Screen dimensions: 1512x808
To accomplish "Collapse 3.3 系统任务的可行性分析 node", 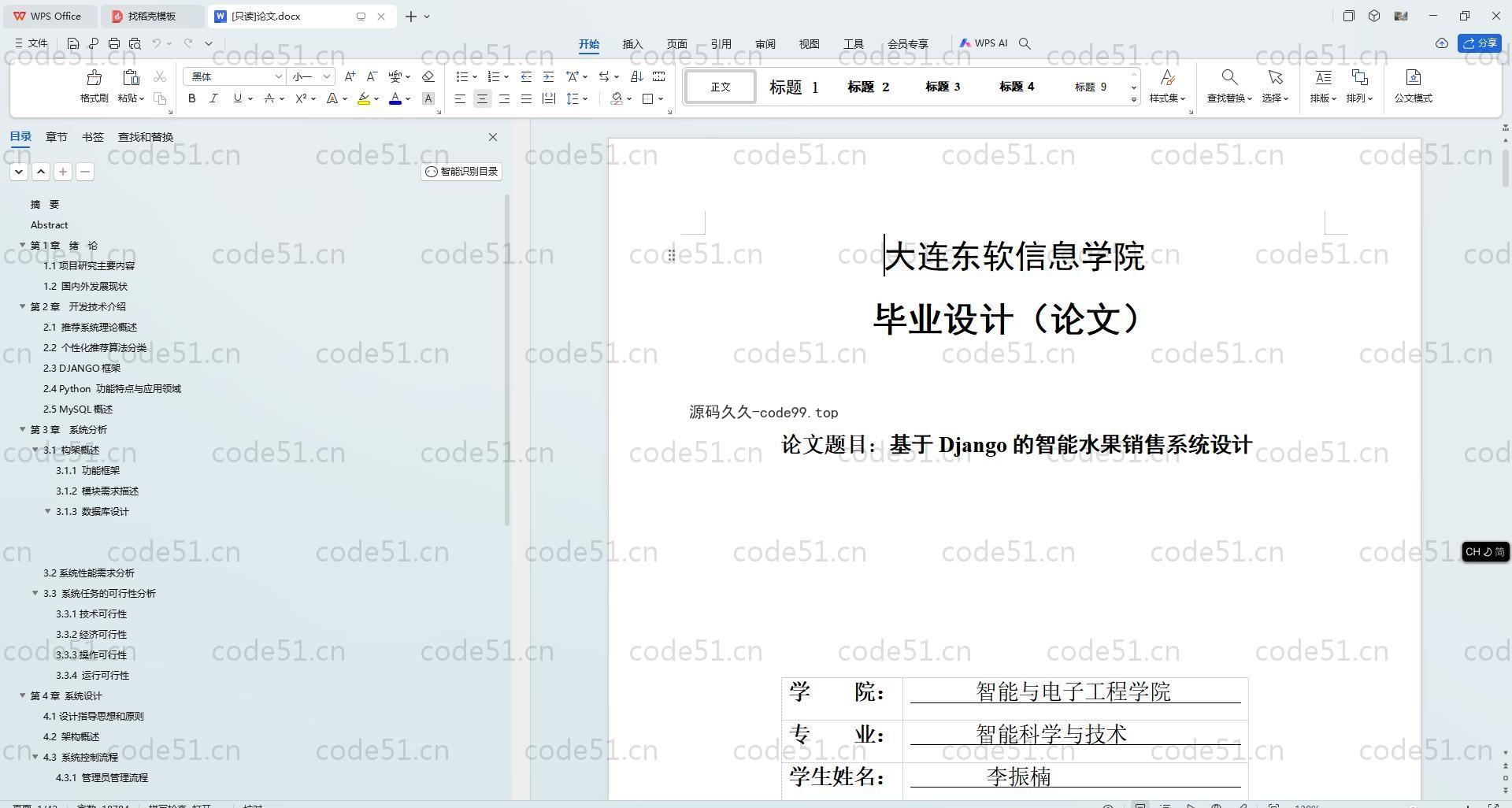I will coord(35,593).
